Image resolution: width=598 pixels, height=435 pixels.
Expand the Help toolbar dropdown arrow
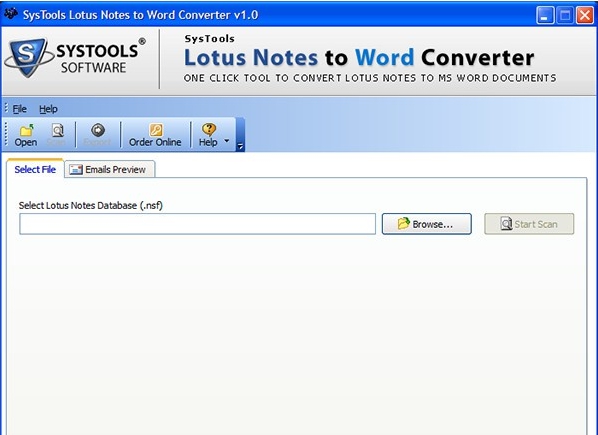click(x=227, y=141)
